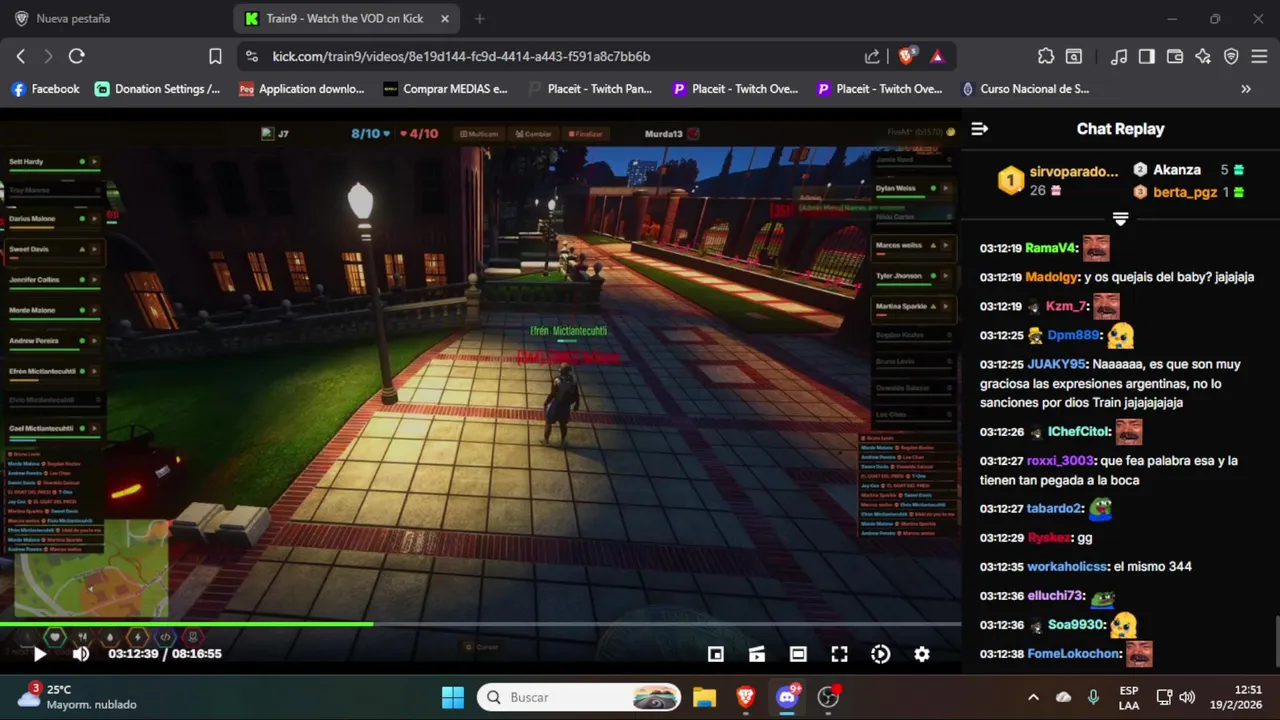This screenshot has height=720, width=1280.
Task: Bookmark this page with the bookmark icon
Action: (215, 57)
